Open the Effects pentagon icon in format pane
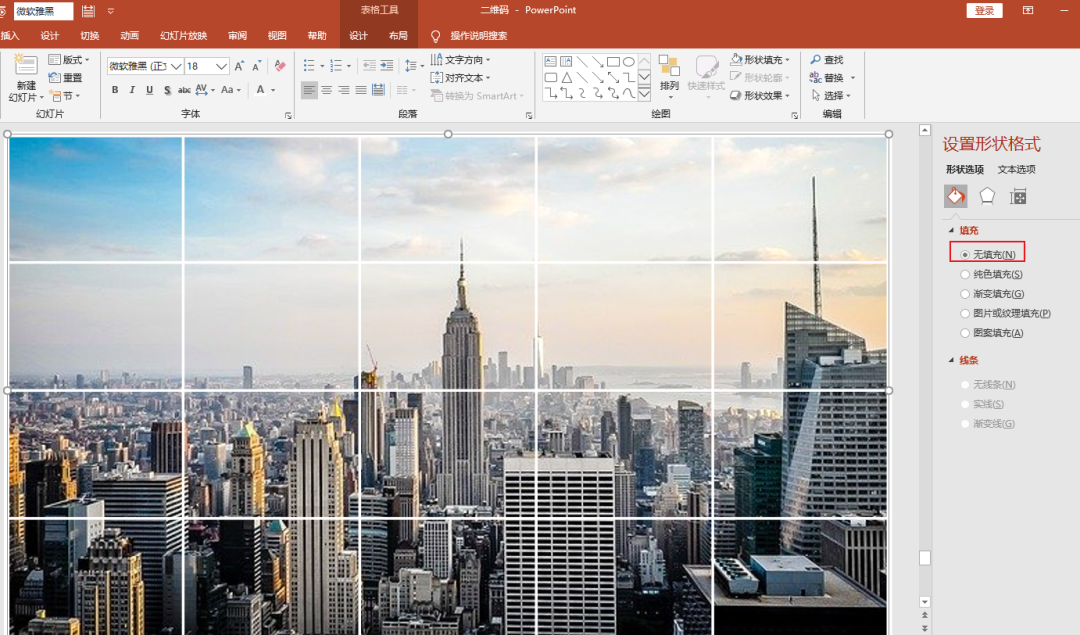The height and width of the screenshot is (635, 1080). 987,196
